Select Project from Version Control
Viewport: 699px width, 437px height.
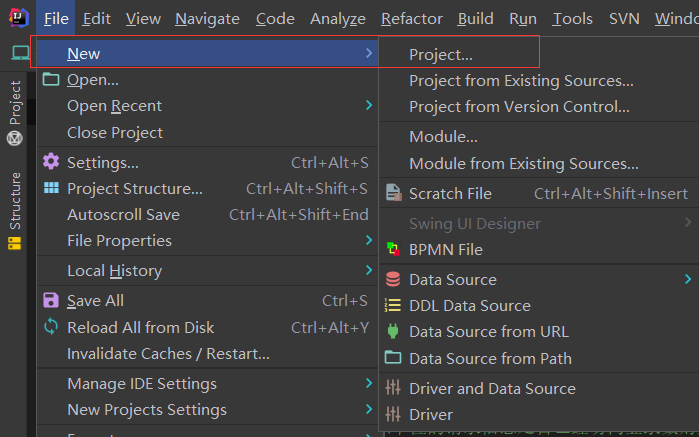[x=519, y=106]
